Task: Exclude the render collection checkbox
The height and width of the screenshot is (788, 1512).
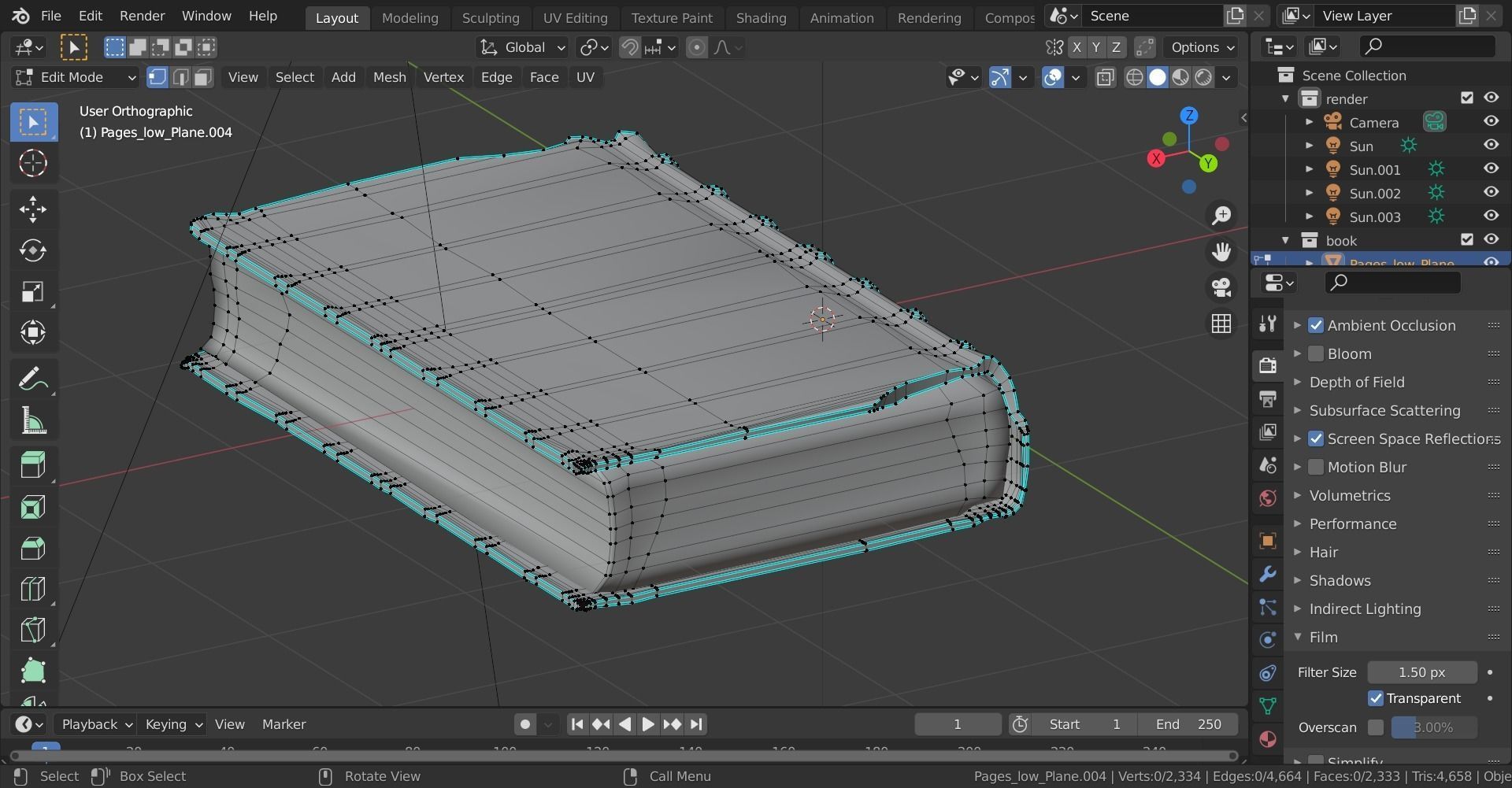Action: (x=1466, y=98)
